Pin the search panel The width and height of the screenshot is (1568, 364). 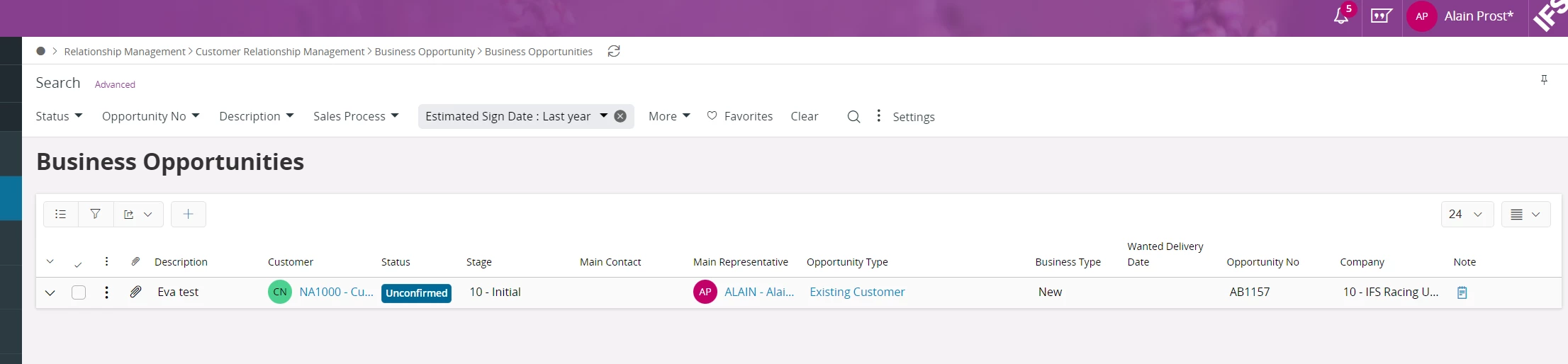pyautogui.click(x=1543, y=80)
